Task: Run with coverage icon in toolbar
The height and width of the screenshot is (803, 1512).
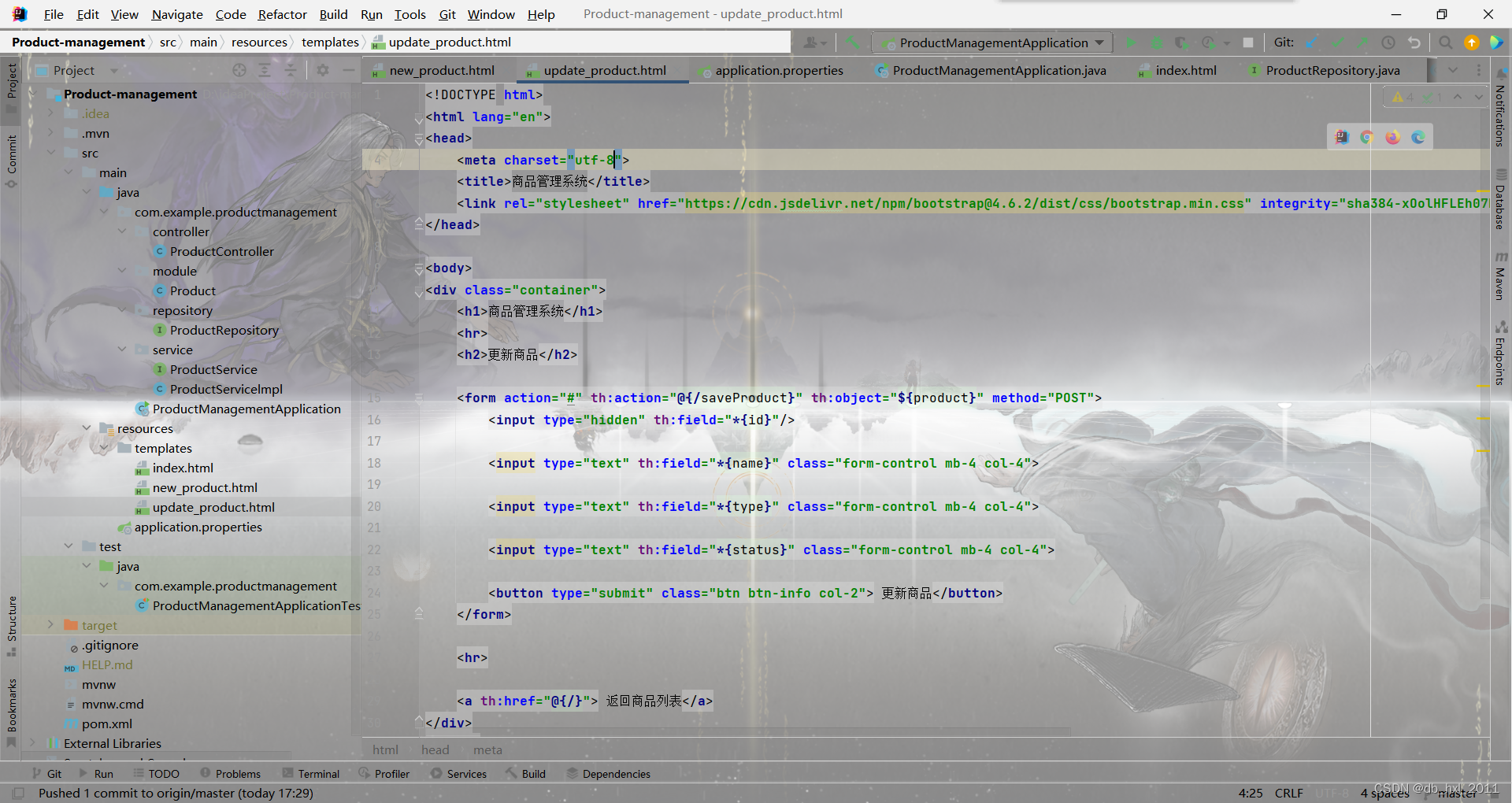Action: [x=1181, y=43]
